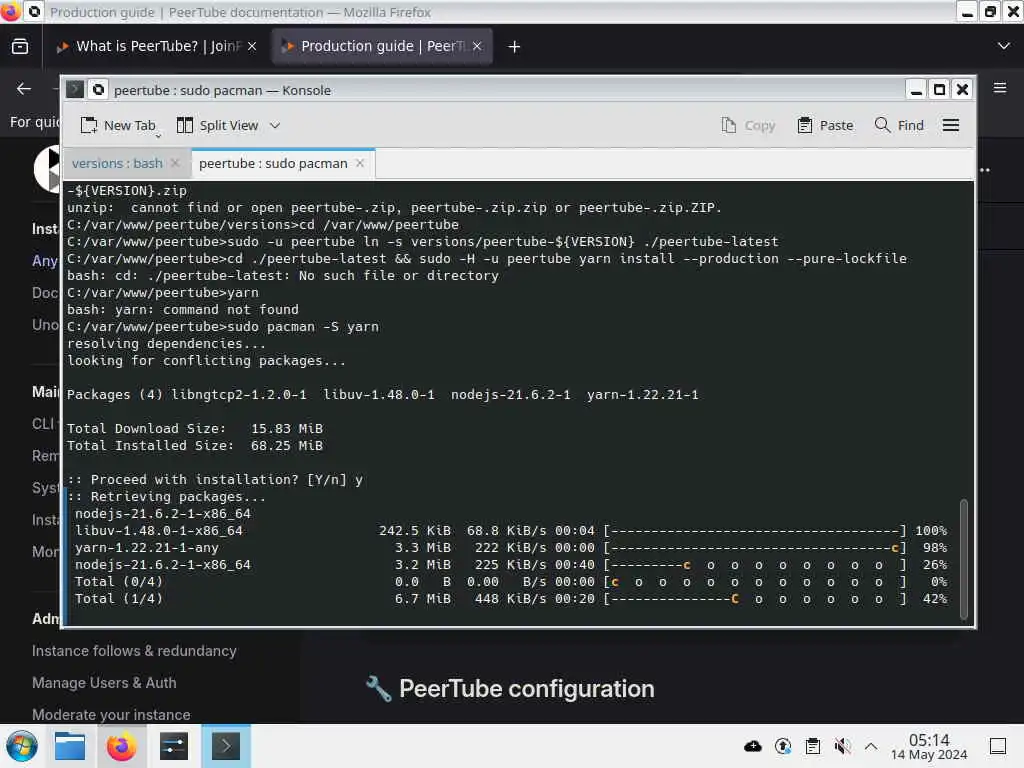
Task: Click muted volume tray icon
Action: coord(842,746)
